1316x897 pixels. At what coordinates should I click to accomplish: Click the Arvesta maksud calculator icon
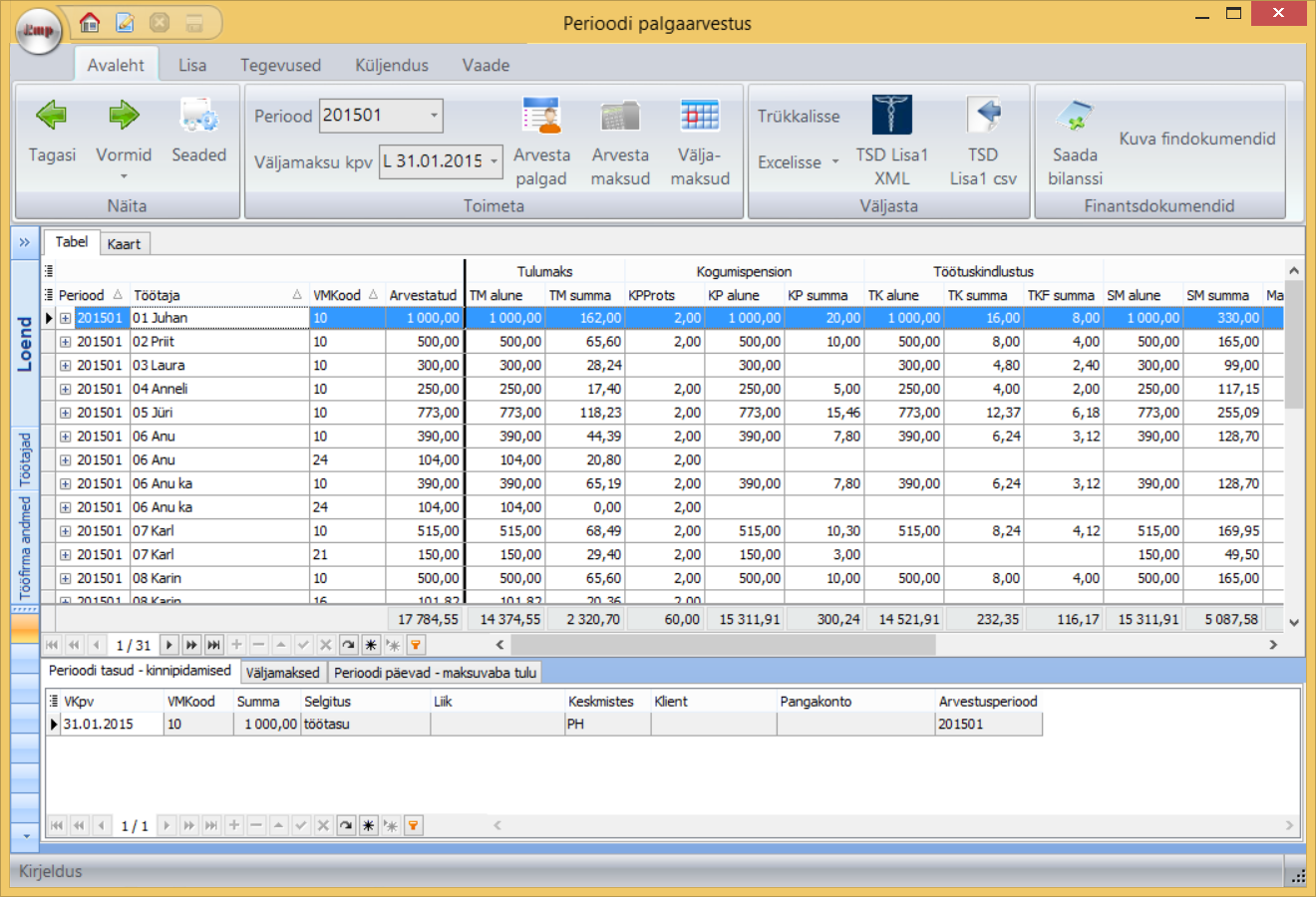point(620,117)
